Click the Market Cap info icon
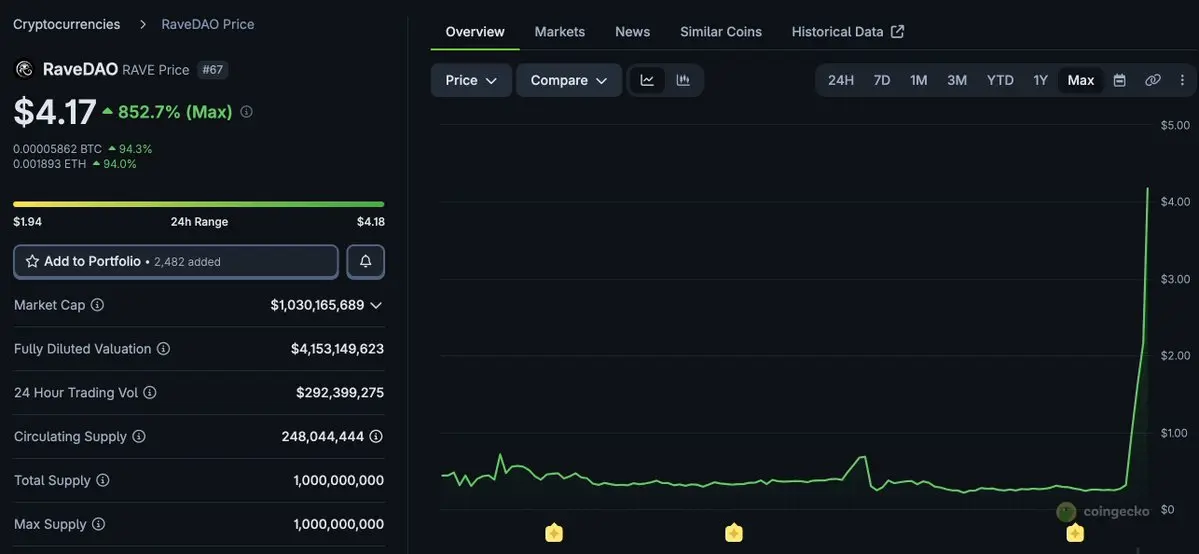Image resolution: width=1199 pixels, height=554 pixels. click(x=97, y=305)
